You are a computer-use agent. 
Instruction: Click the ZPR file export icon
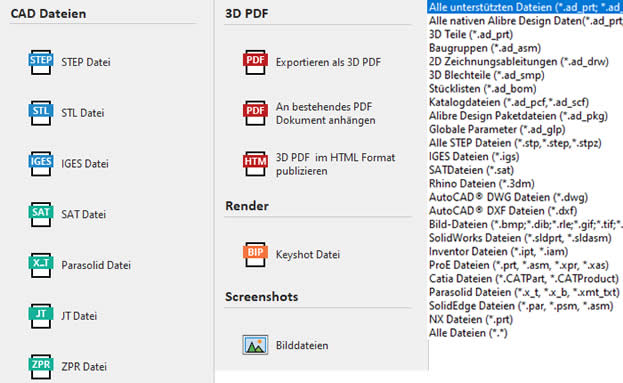pos(41,367)
